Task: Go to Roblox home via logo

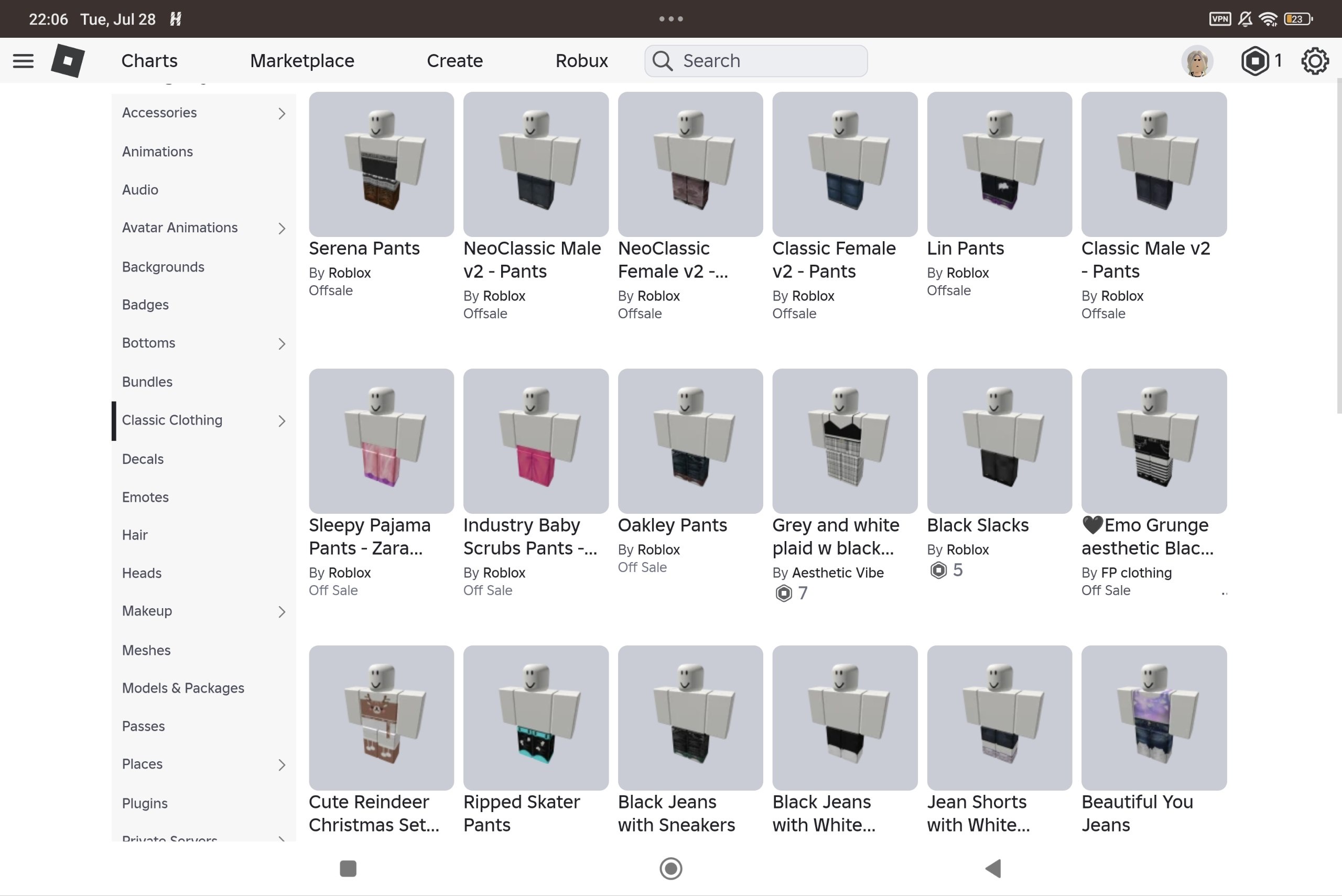Action: pyautogui.click(x=68, y=61)
